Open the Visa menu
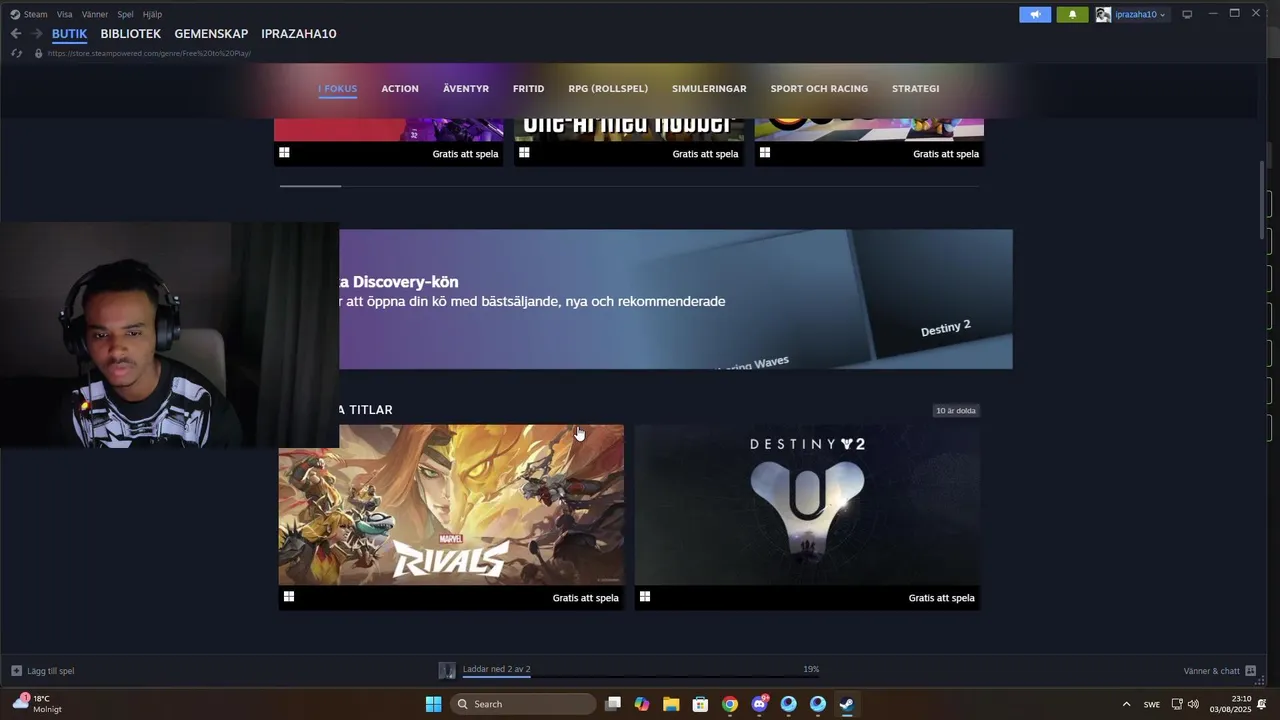This screenshot has width=1280, height=720. point(65,14)
